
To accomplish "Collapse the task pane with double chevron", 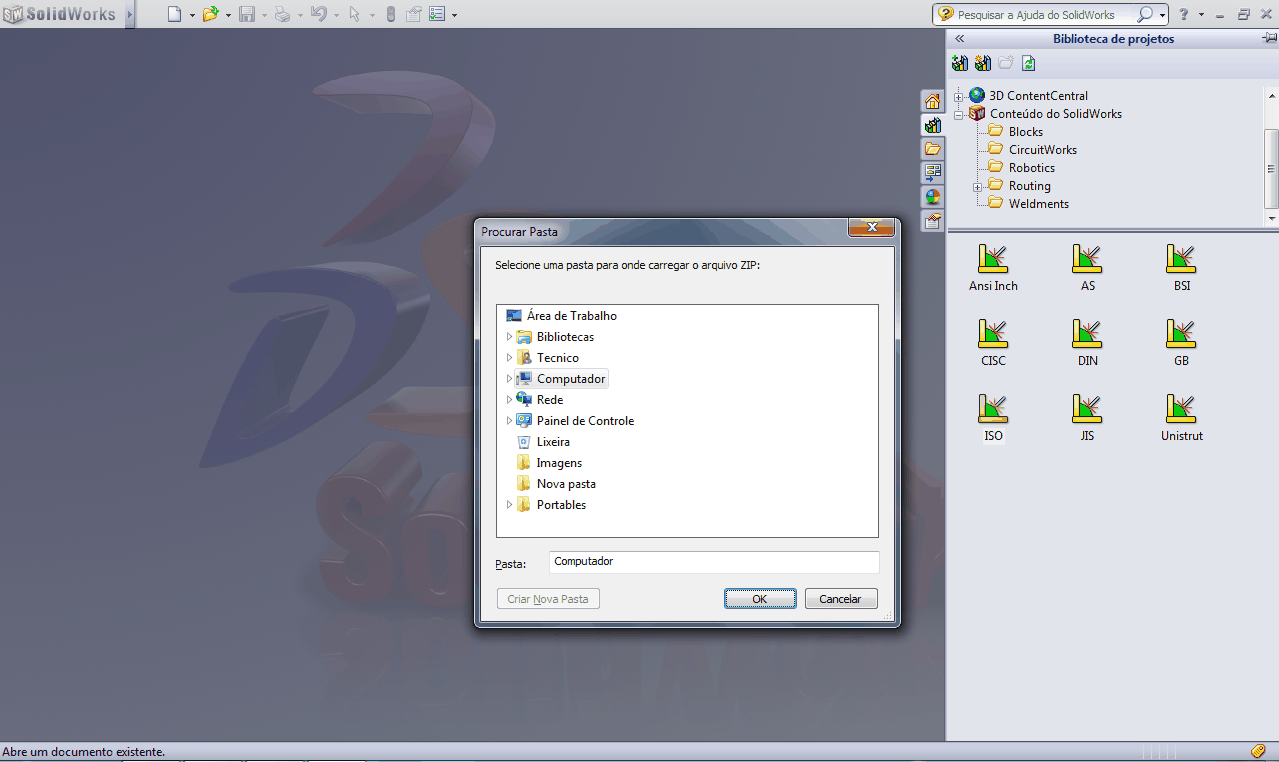I will (960, 39).
